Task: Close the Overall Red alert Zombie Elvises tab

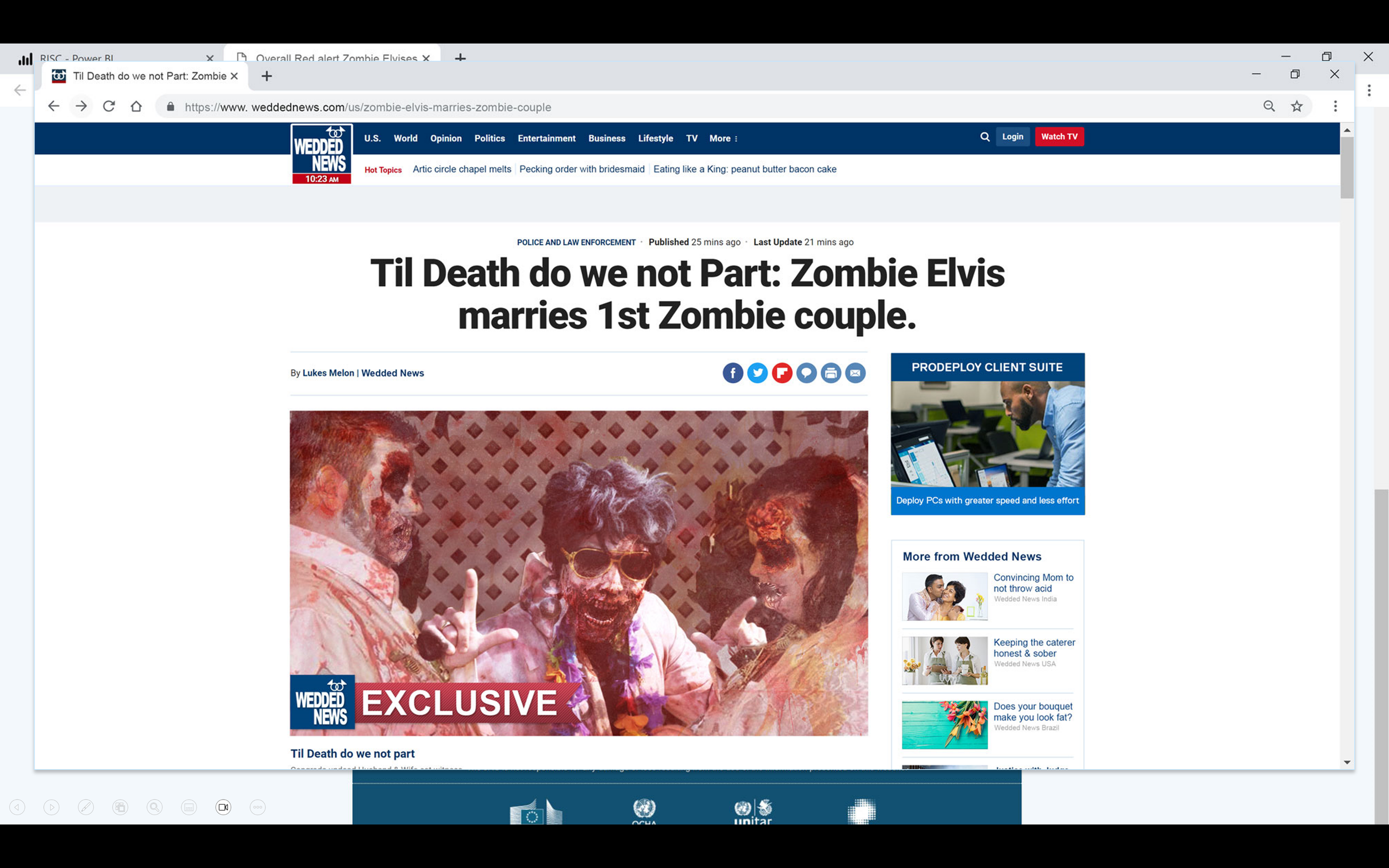Action: (x=426, y=58)
